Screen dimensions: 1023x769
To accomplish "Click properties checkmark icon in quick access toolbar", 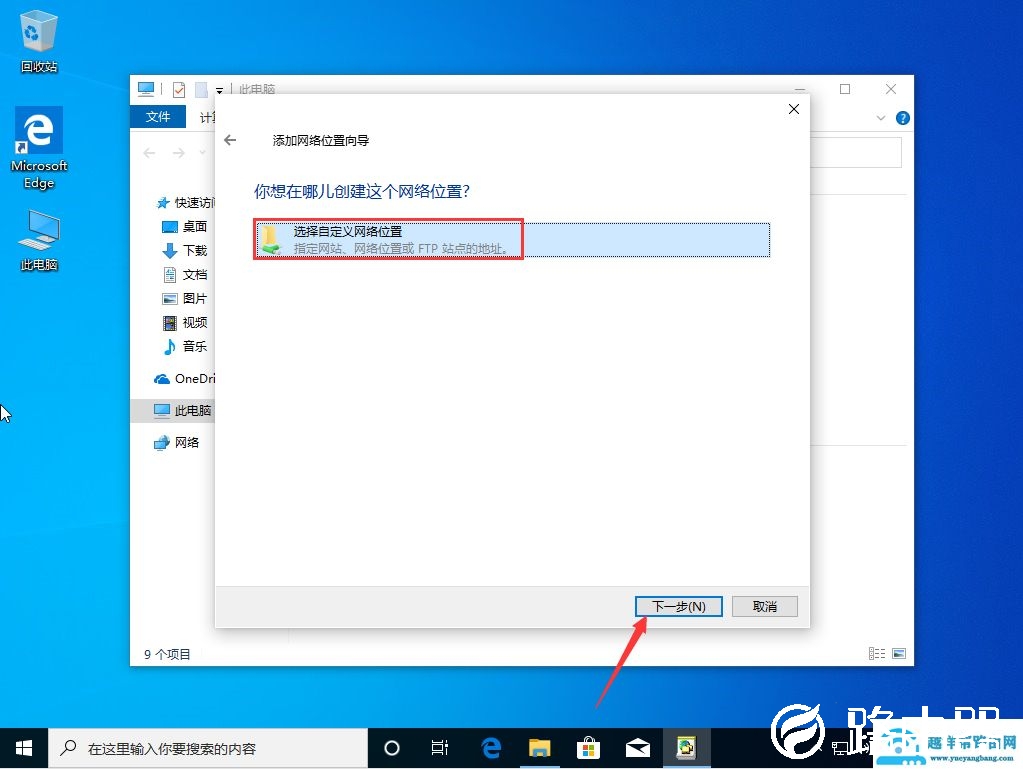I will click(x=179, y=89).
